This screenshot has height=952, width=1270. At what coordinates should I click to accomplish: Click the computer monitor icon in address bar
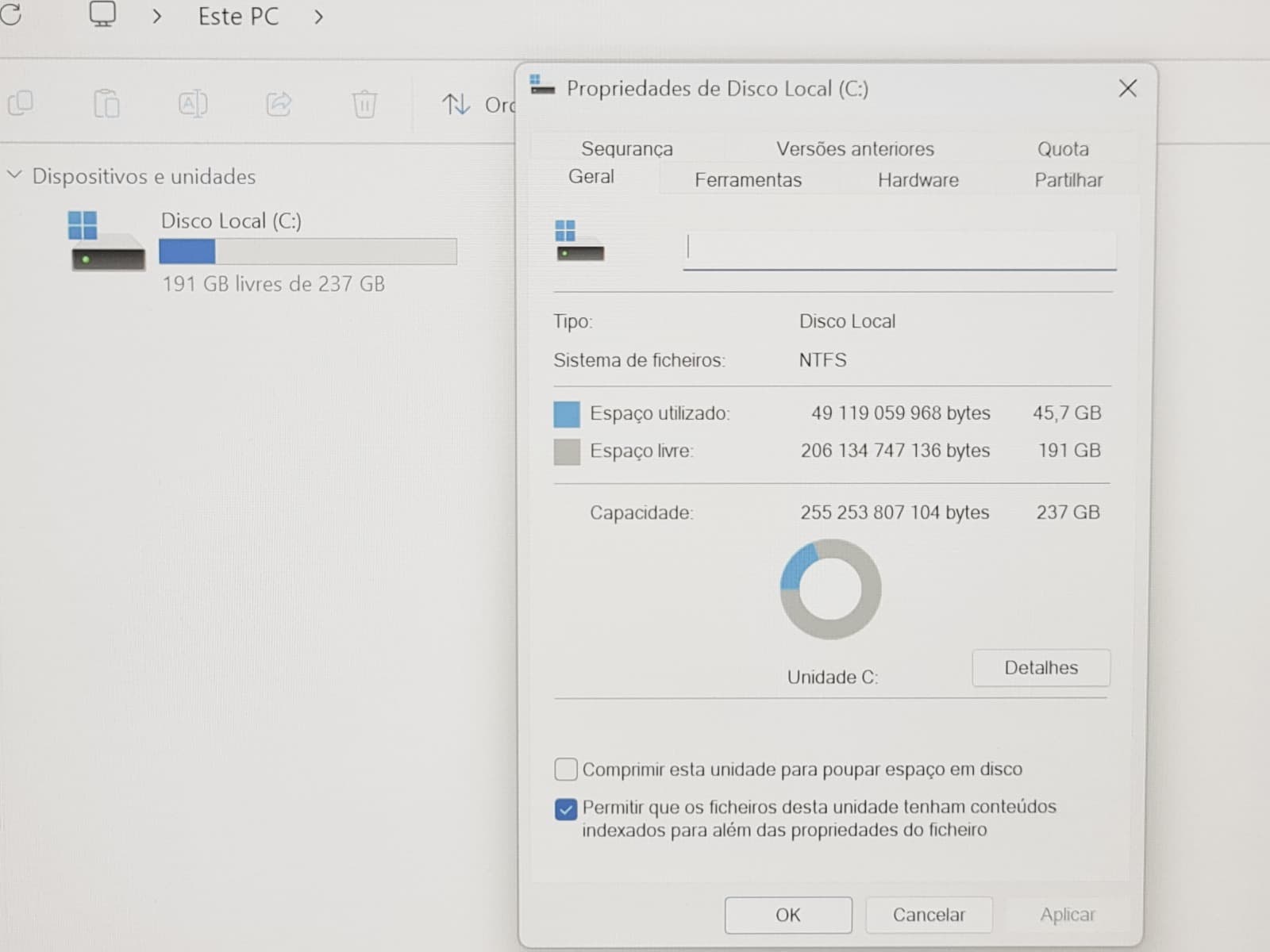coord(102,14)
